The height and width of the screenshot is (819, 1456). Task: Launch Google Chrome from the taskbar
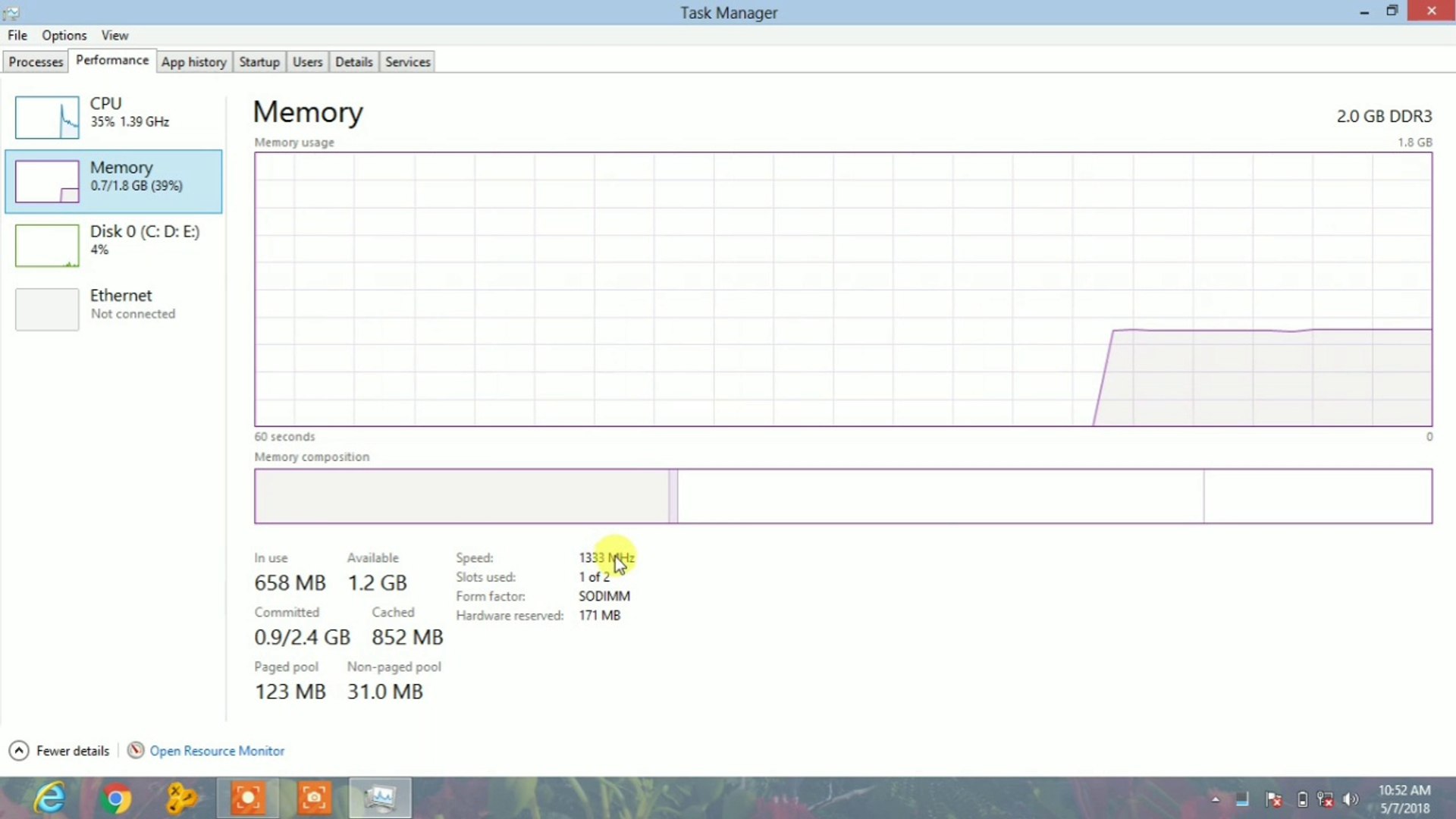pos(115,798)
